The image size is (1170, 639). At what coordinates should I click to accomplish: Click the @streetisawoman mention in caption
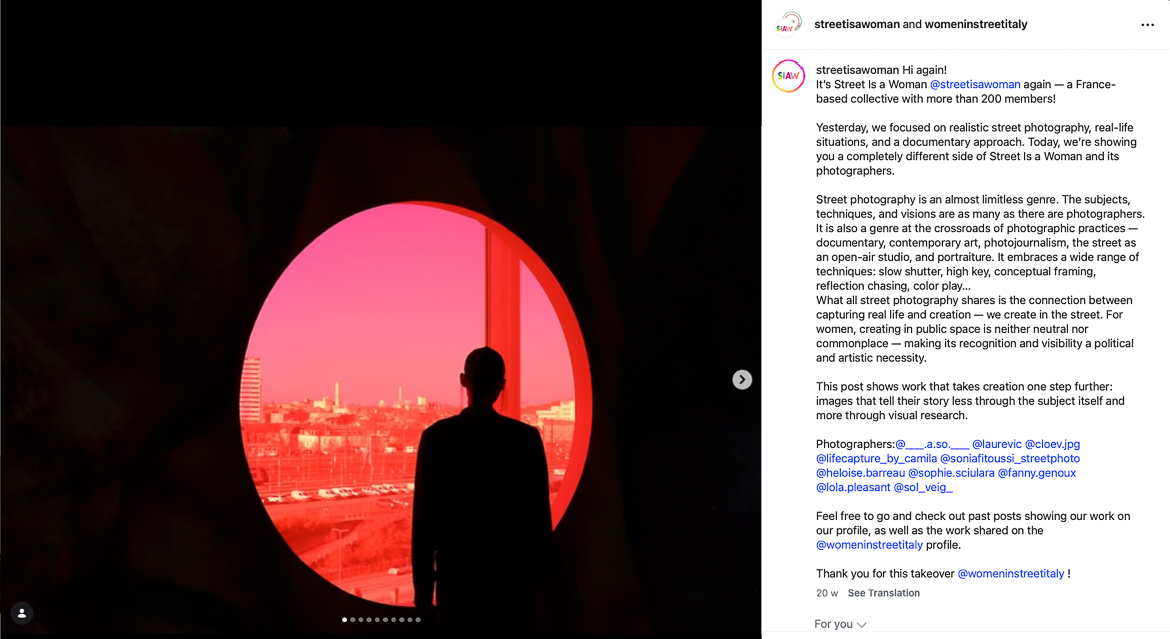pos(975,84)
